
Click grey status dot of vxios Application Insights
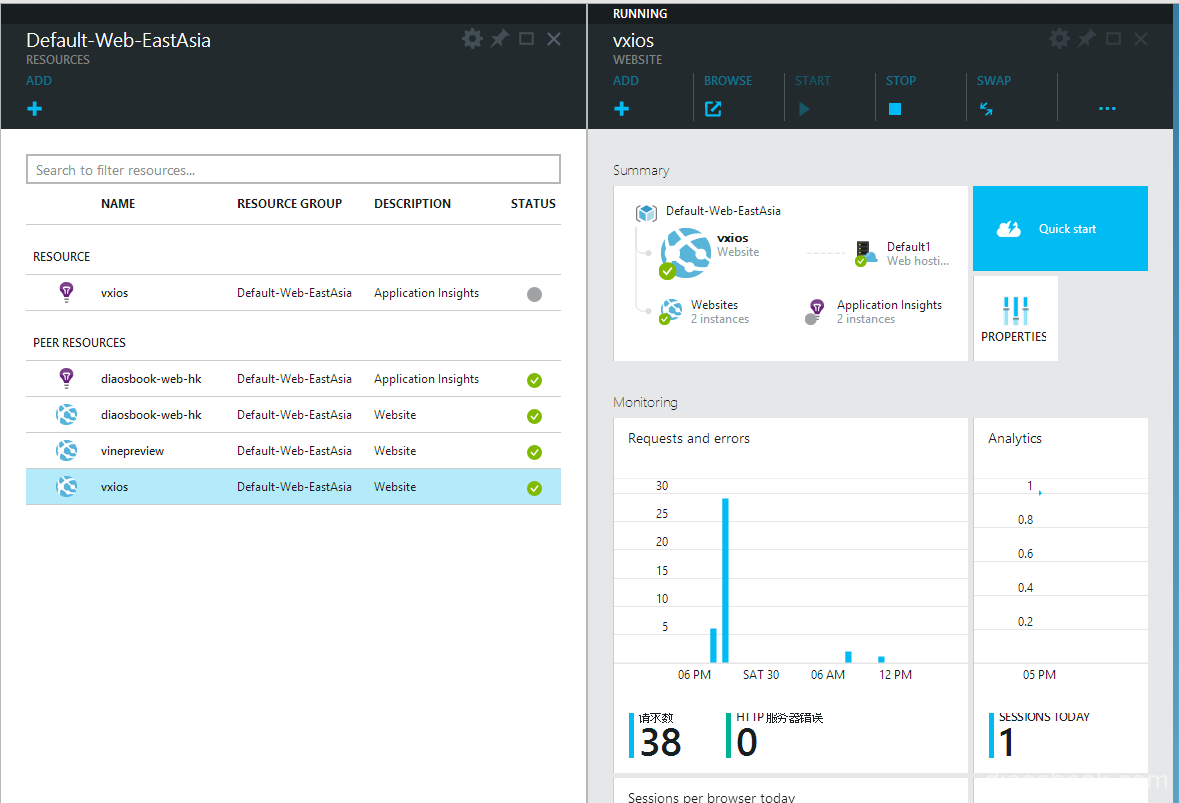point(534,294)
